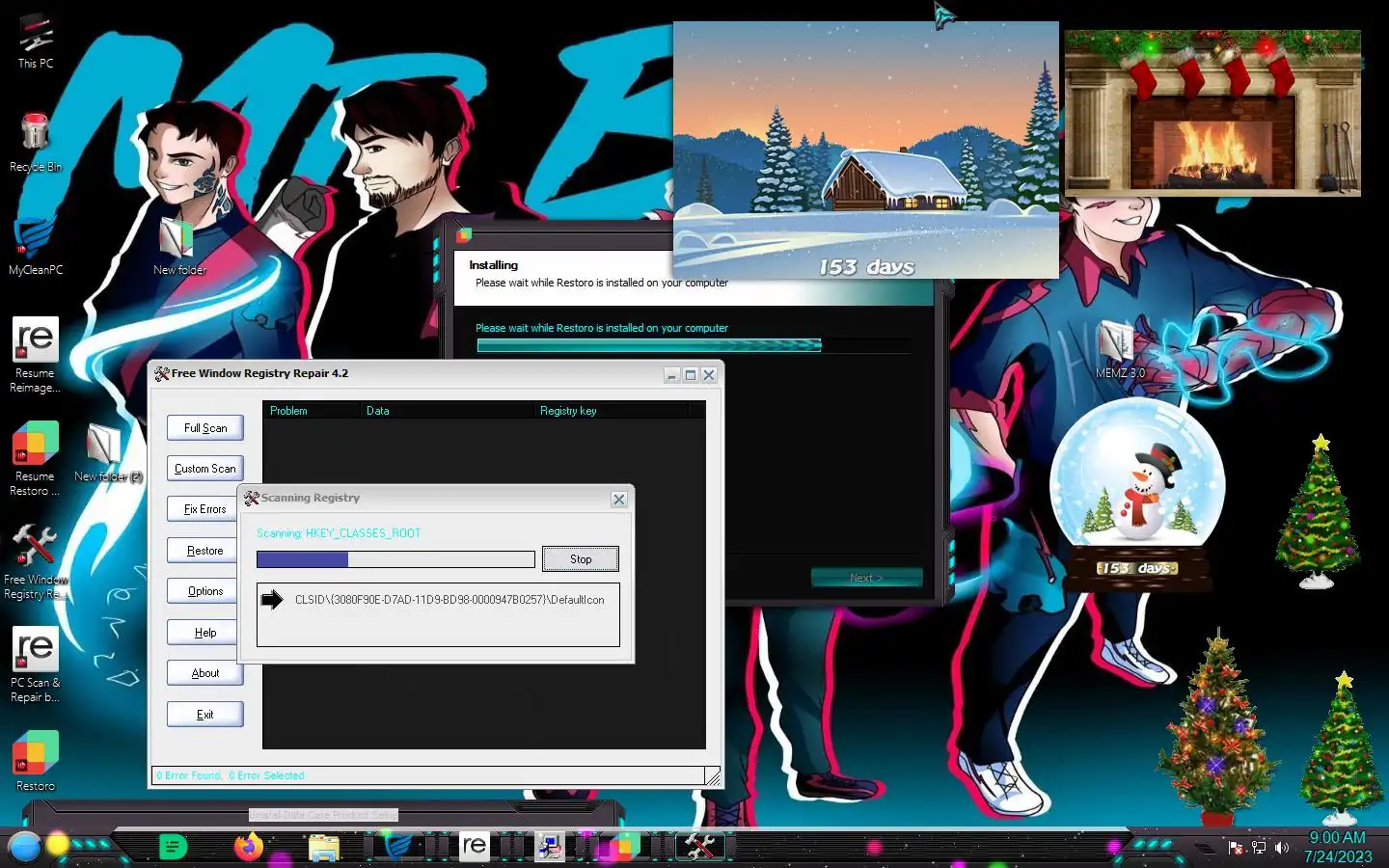Open the network tray icon
Image resolution: width=1389 pixels, height=868 pixels.
tap(1259, 848)
